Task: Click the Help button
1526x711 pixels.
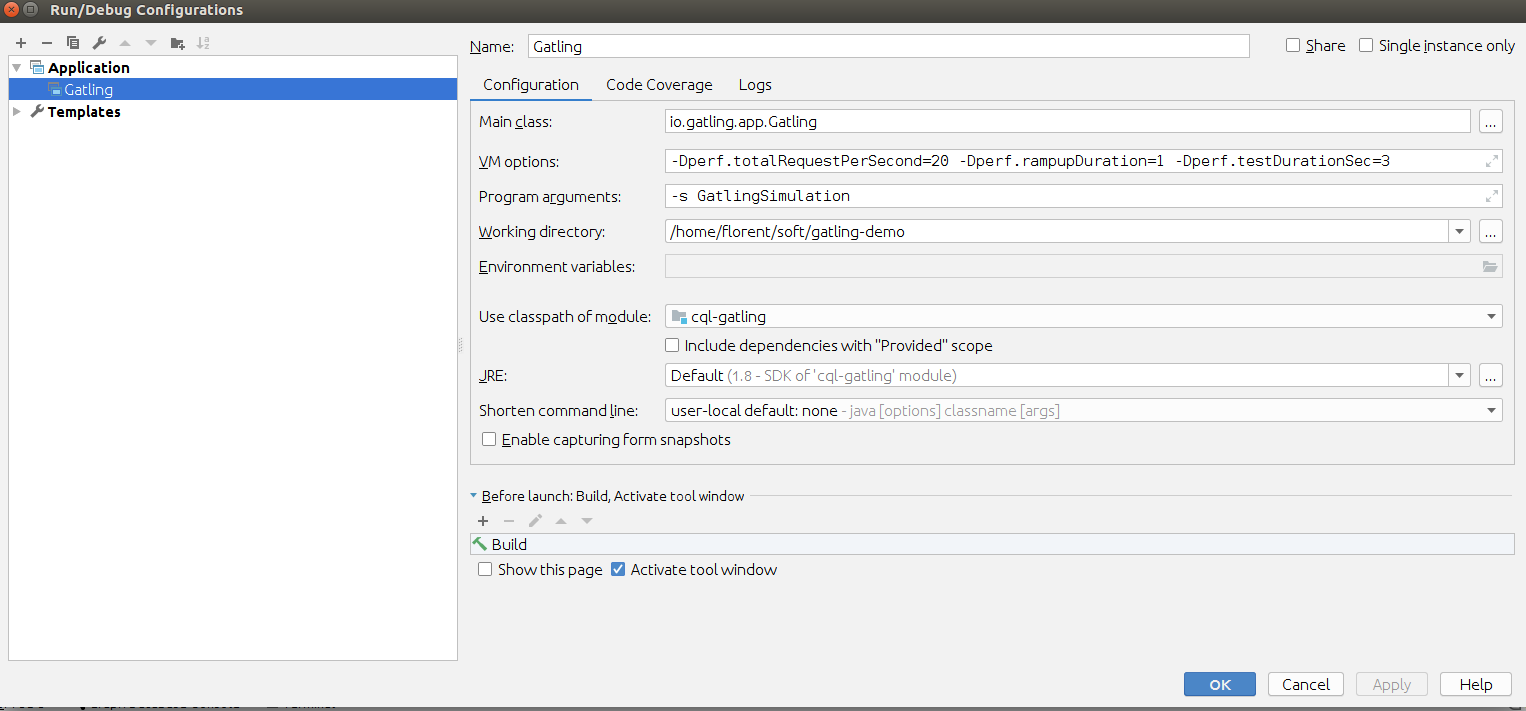Action: click(1476, 684)
